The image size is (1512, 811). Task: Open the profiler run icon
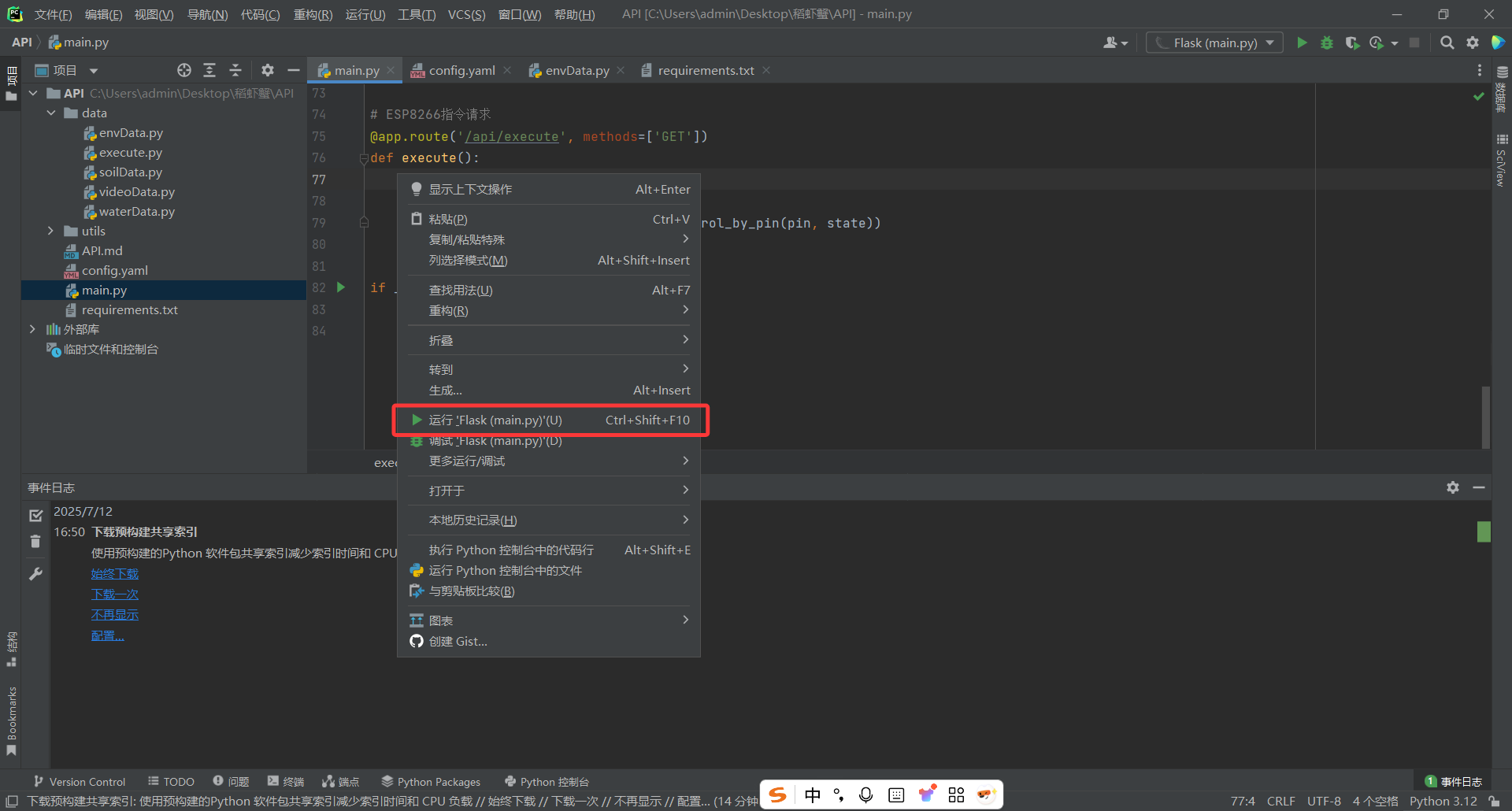pos(1377,43)
